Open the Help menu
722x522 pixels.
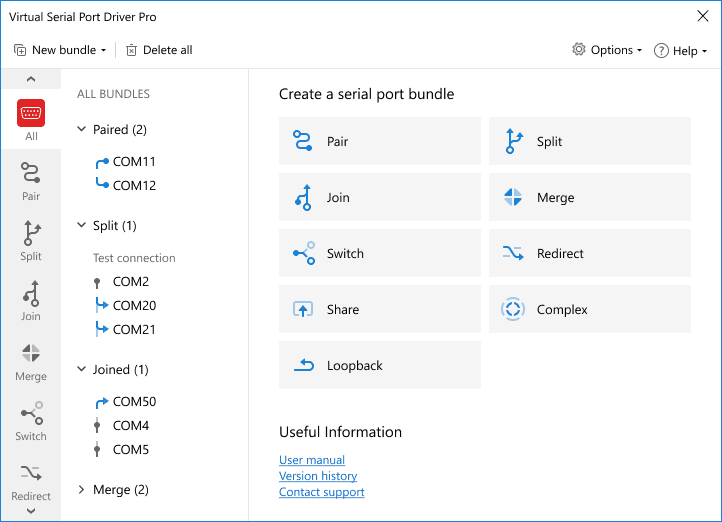(x=680, y=51)
